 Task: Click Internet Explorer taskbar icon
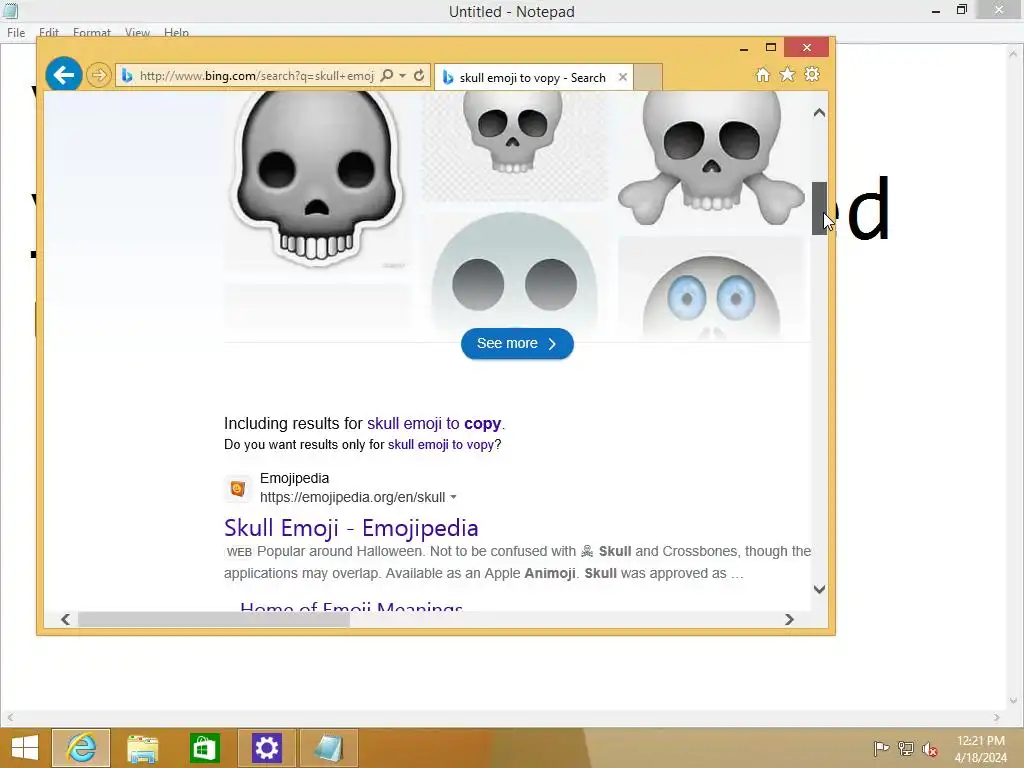[81, 748]
